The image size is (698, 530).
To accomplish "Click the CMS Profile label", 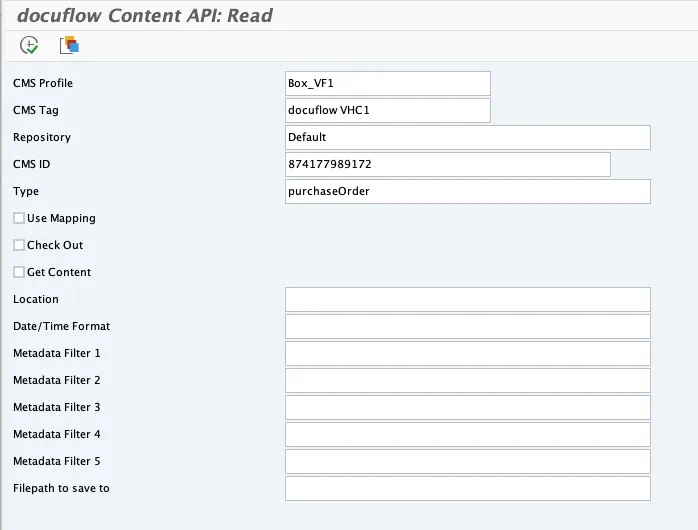I will pyautogui.click(x=43, y=83).
